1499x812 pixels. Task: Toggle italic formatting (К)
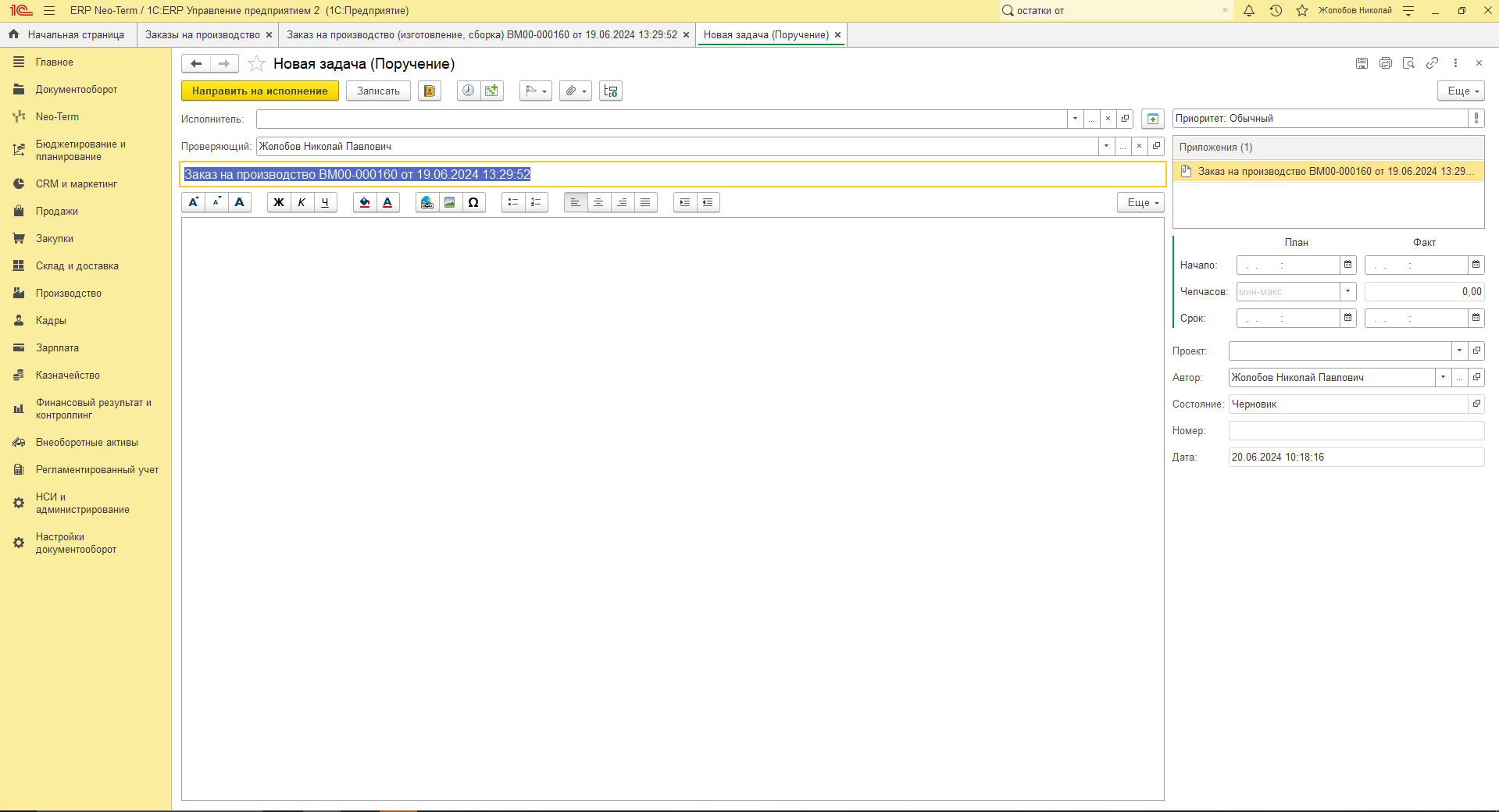click(302, 202)
